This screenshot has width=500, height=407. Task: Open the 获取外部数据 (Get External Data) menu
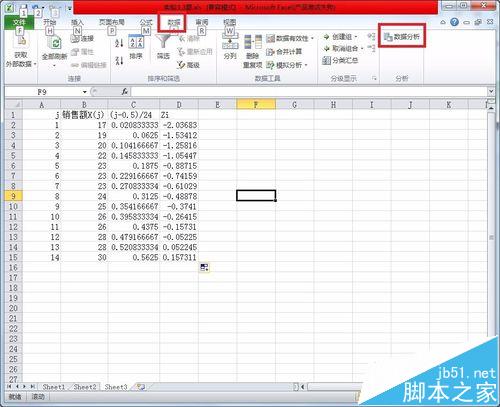click(21, 50)
